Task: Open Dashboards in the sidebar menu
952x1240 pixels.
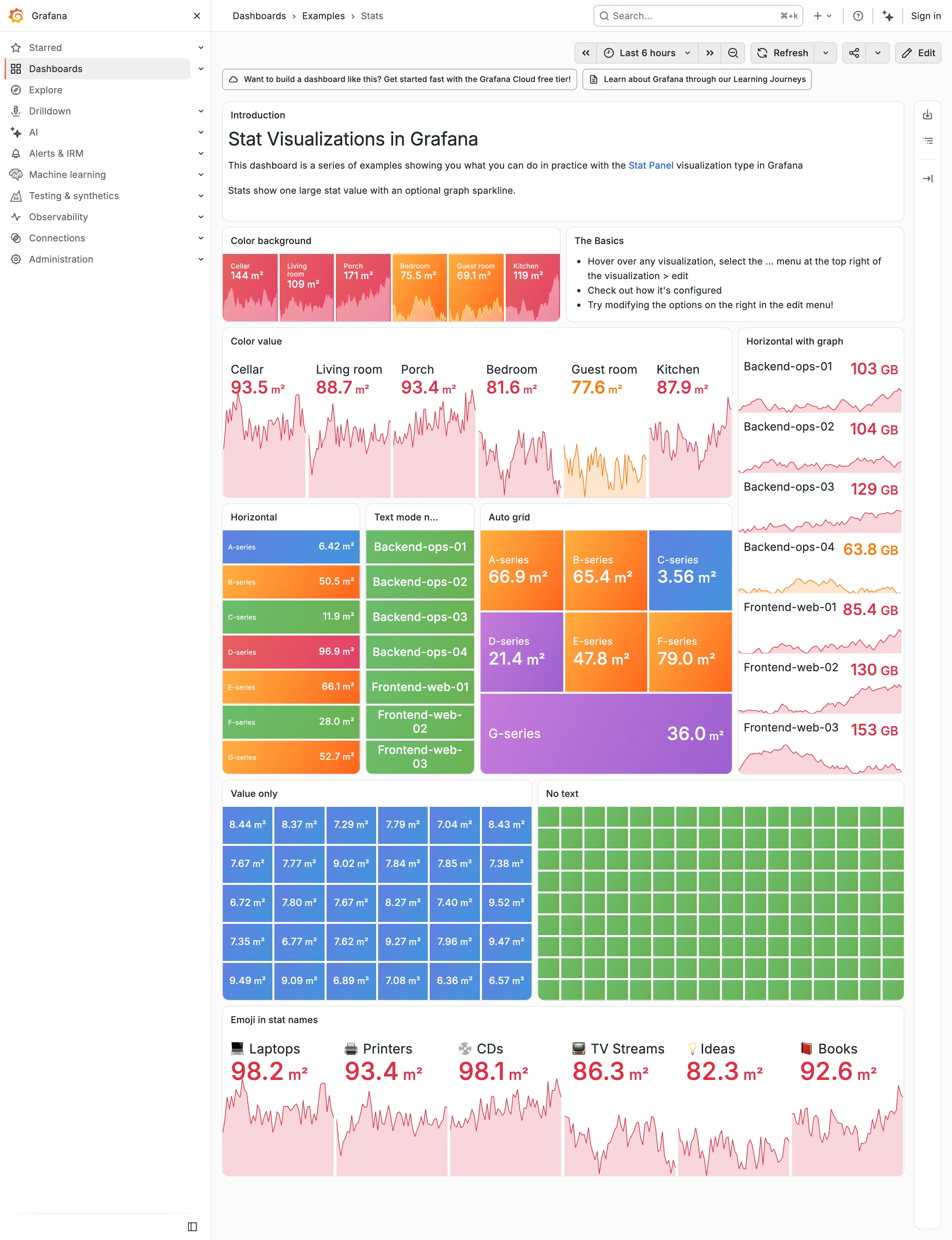Action: [98, 68]
